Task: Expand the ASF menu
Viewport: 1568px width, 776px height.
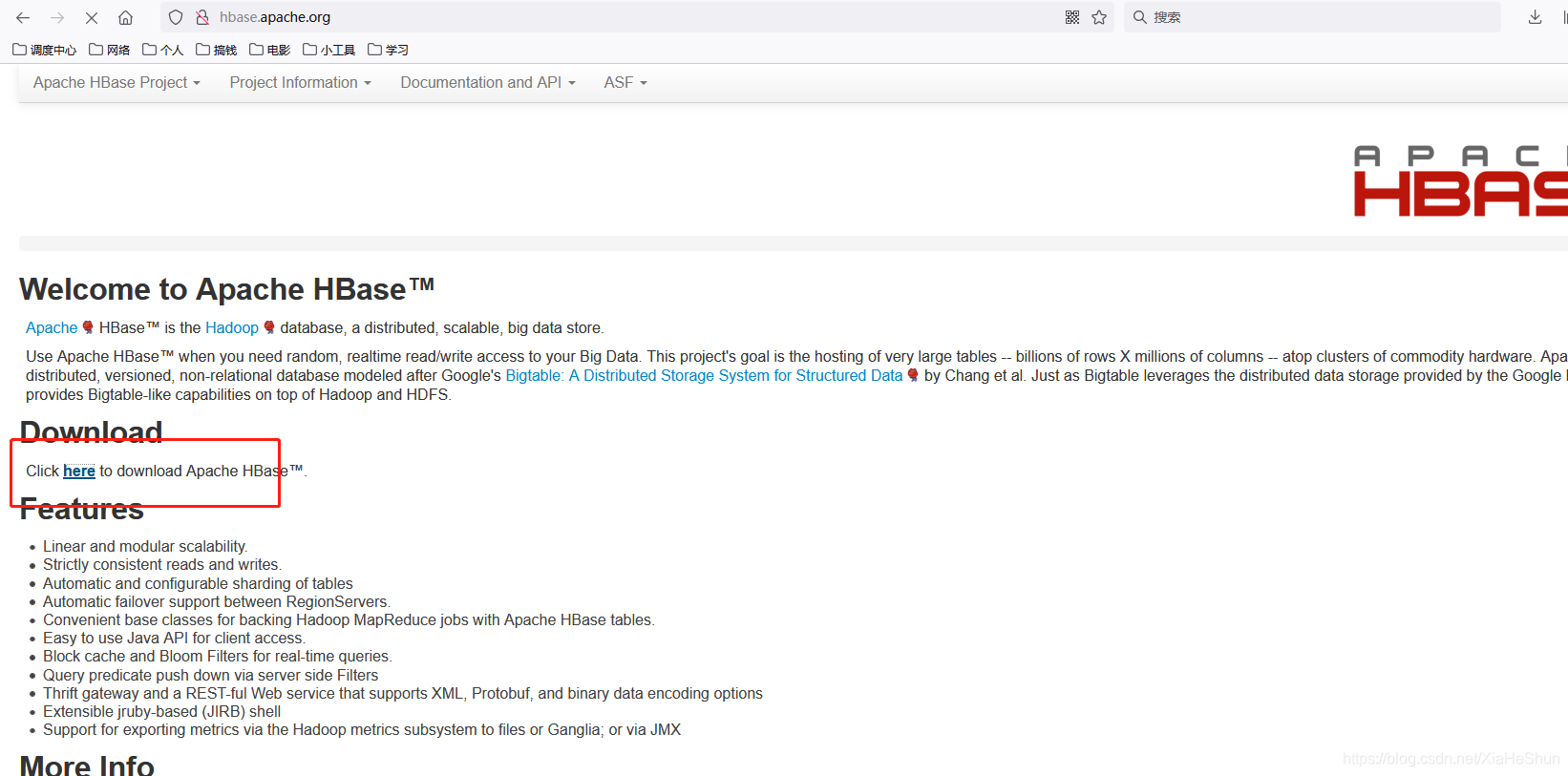Action: [625, 83]
